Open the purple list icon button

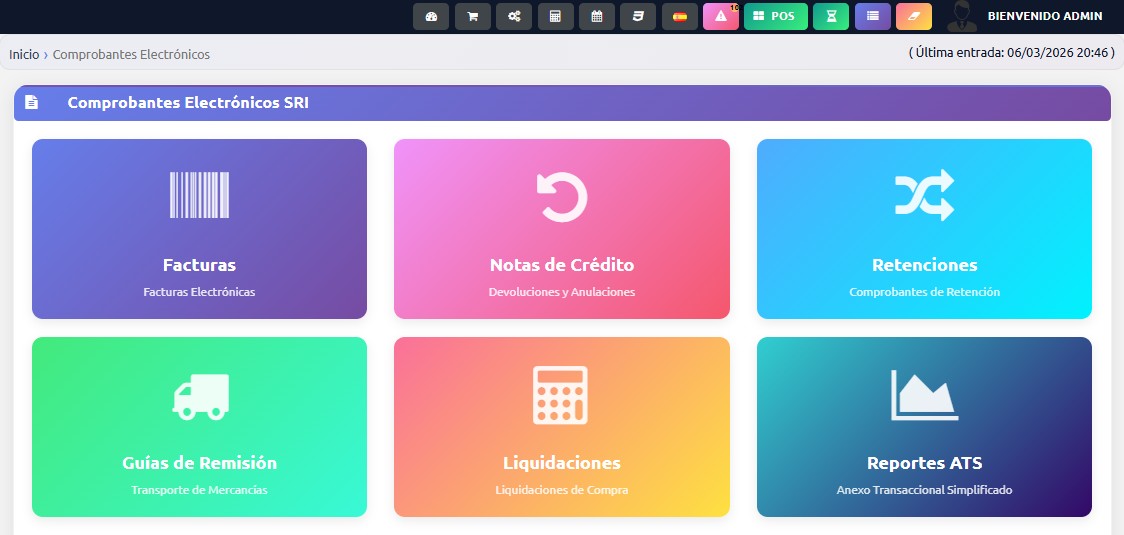click(872, 17)
